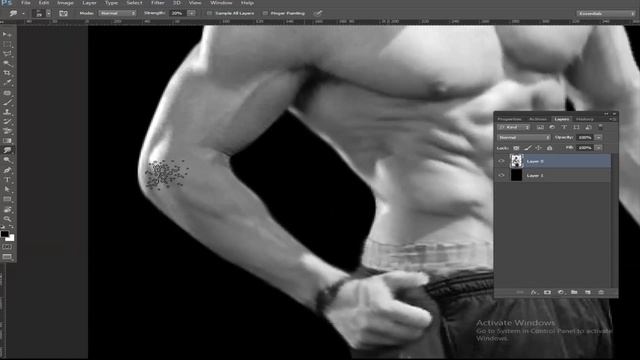Viewport: 640px width, 360px height.
Task: Select the Brush tool
Action: click(x=7, y=102)
